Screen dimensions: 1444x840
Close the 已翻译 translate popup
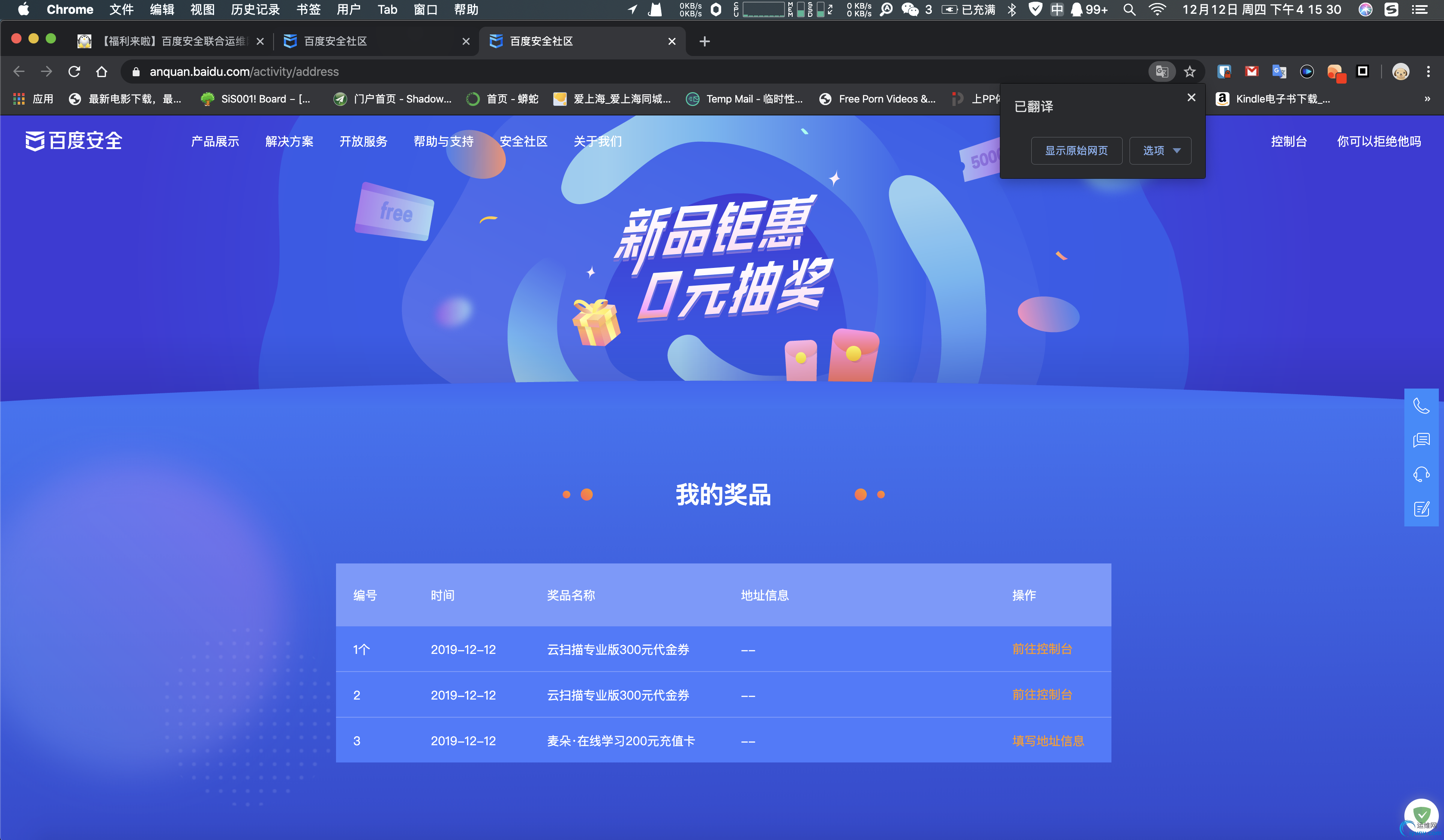(x=1191, y=97)
